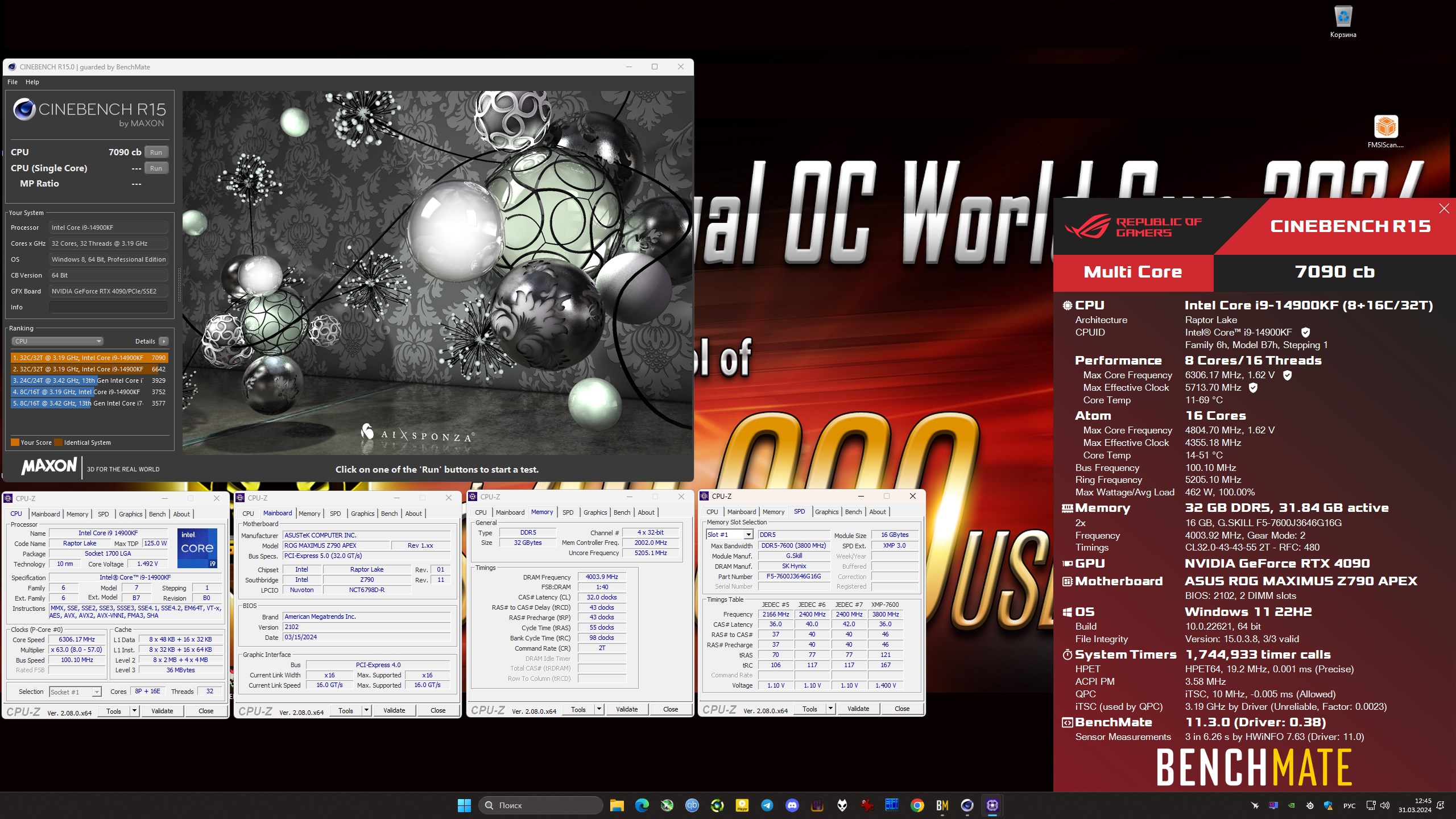Open Windows Security shield tray icon
1456x819 pixels.
click(1328, 805)
